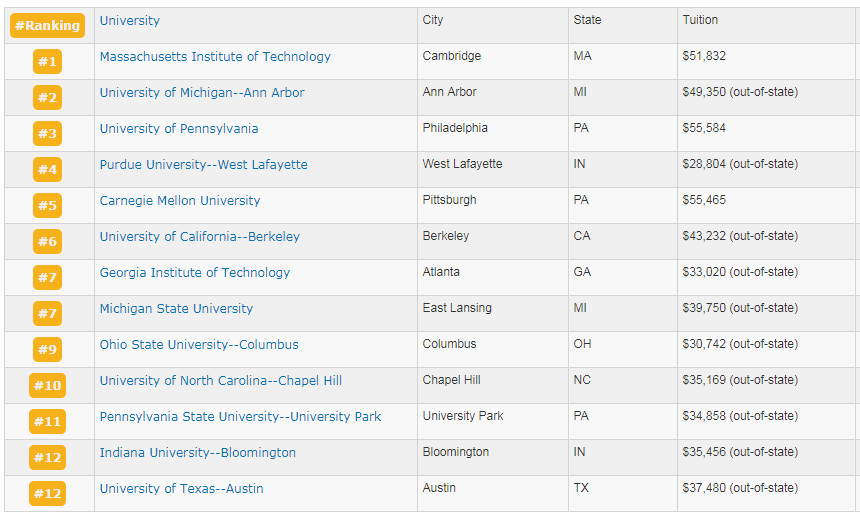Open Massachusetts Institute of Technology link
Screen dimensions: 860x518
pyautogui.click(x=215, y=57)
